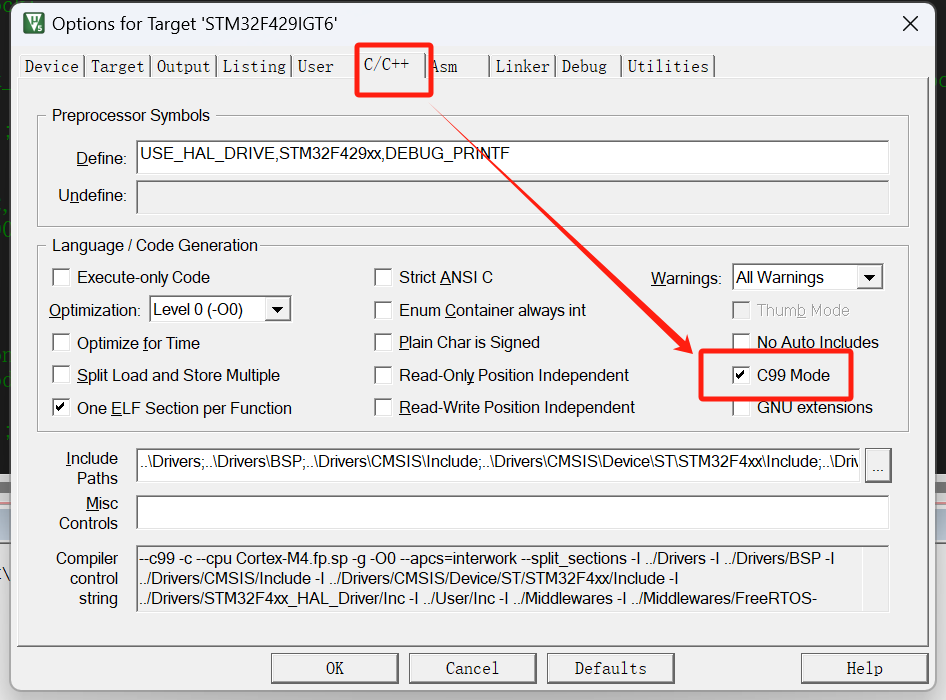The width and height of the screenshot is (946, 700).
Task: Click the Defaults button
Action: point(610,668)
